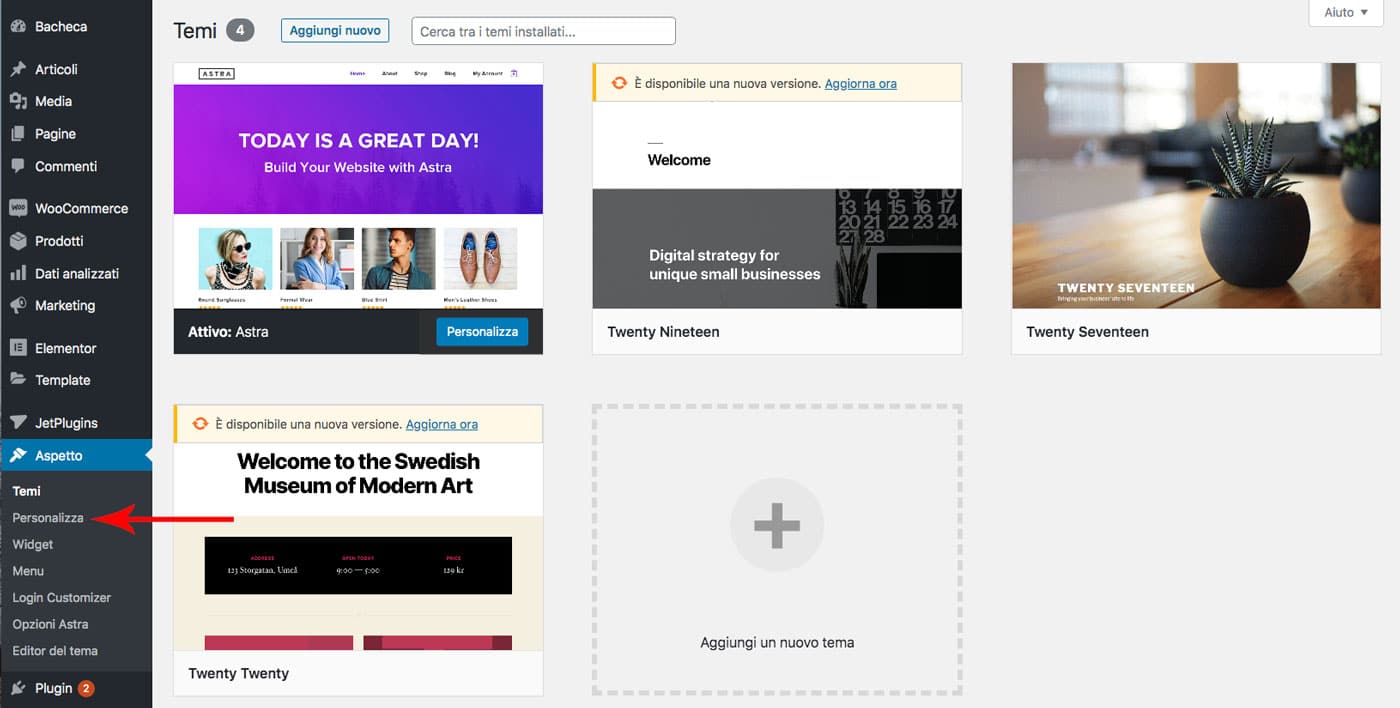Viewport: 1400px width, 708px height.
Task: Click the plugin update count badge
Action: tap(86, 688)
